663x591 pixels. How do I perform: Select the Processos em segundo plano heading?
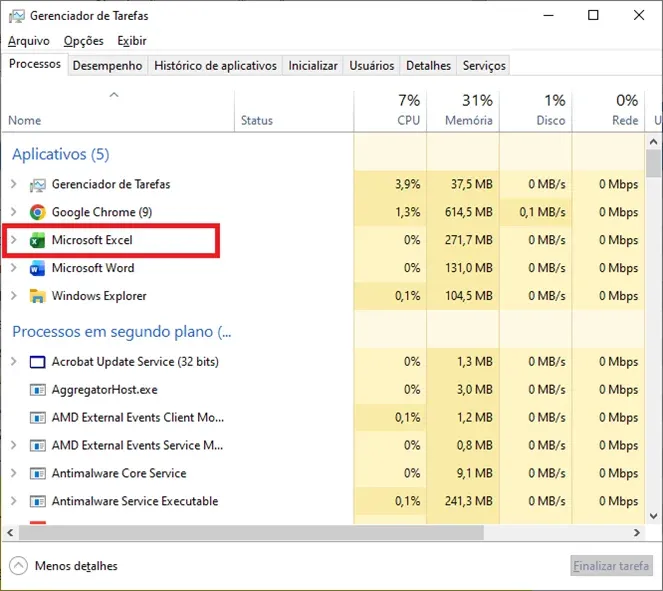122,332
